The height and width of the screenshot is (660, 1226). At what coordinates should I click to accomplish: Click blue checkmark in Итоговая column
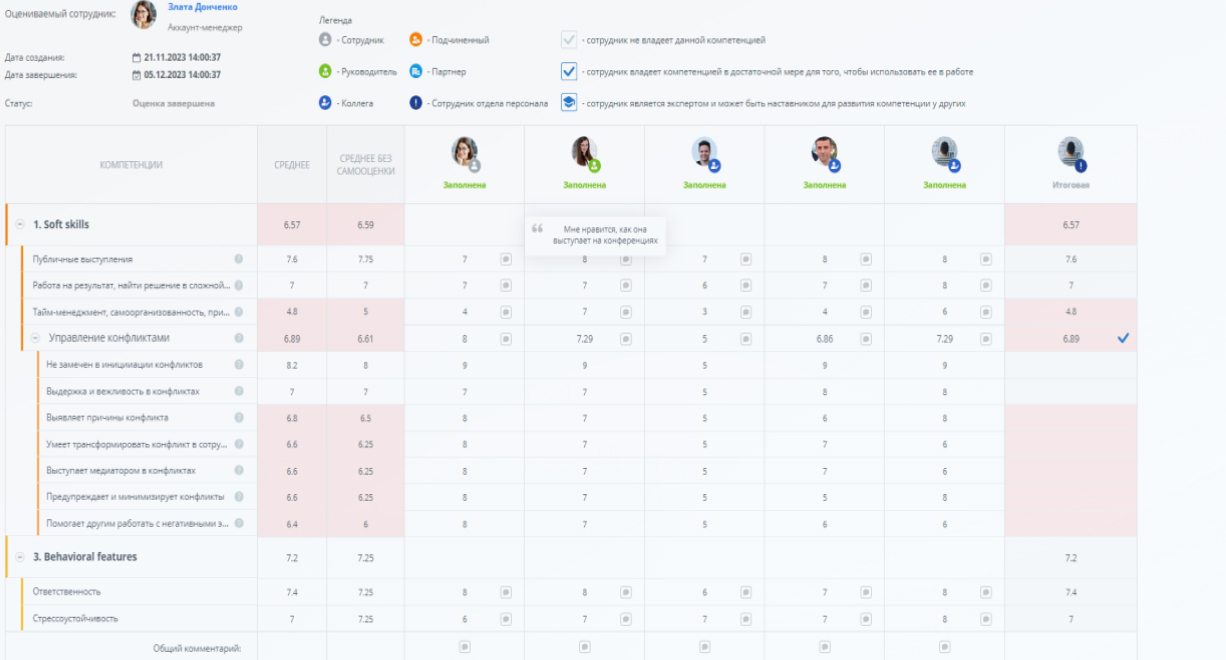pyautogui.click(x=1123, y=339)
